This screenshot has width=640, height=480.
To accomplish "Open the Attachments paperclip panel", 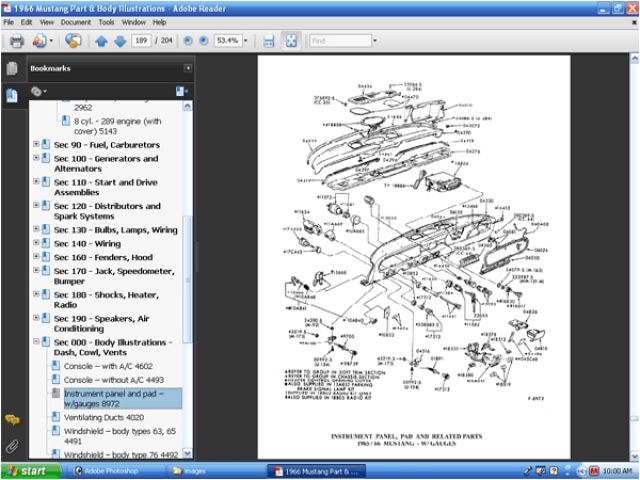I will (x=12, y=446).
